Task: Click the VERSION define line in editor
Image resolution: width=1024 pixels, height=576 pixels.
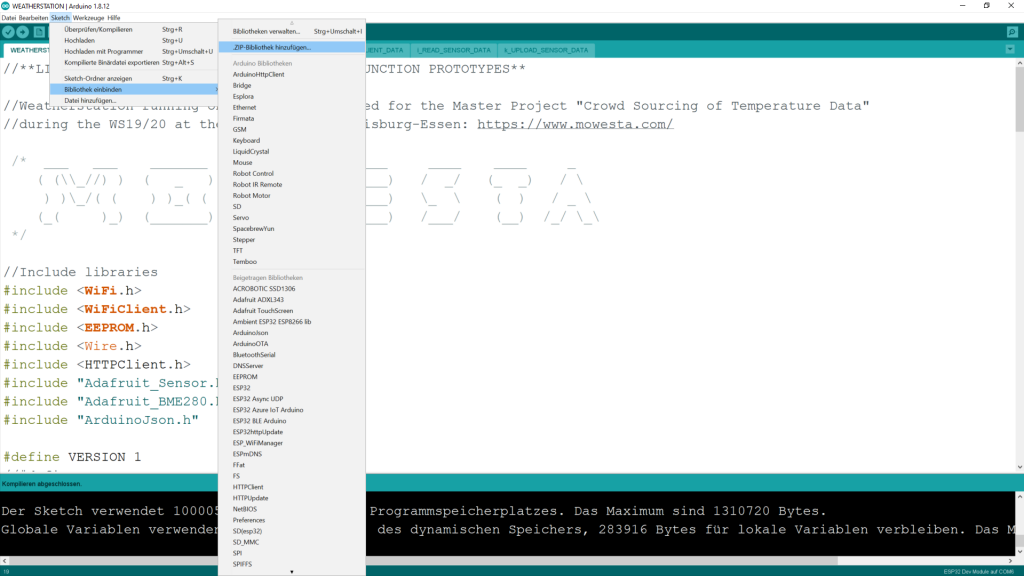Action: pos(72,457)
